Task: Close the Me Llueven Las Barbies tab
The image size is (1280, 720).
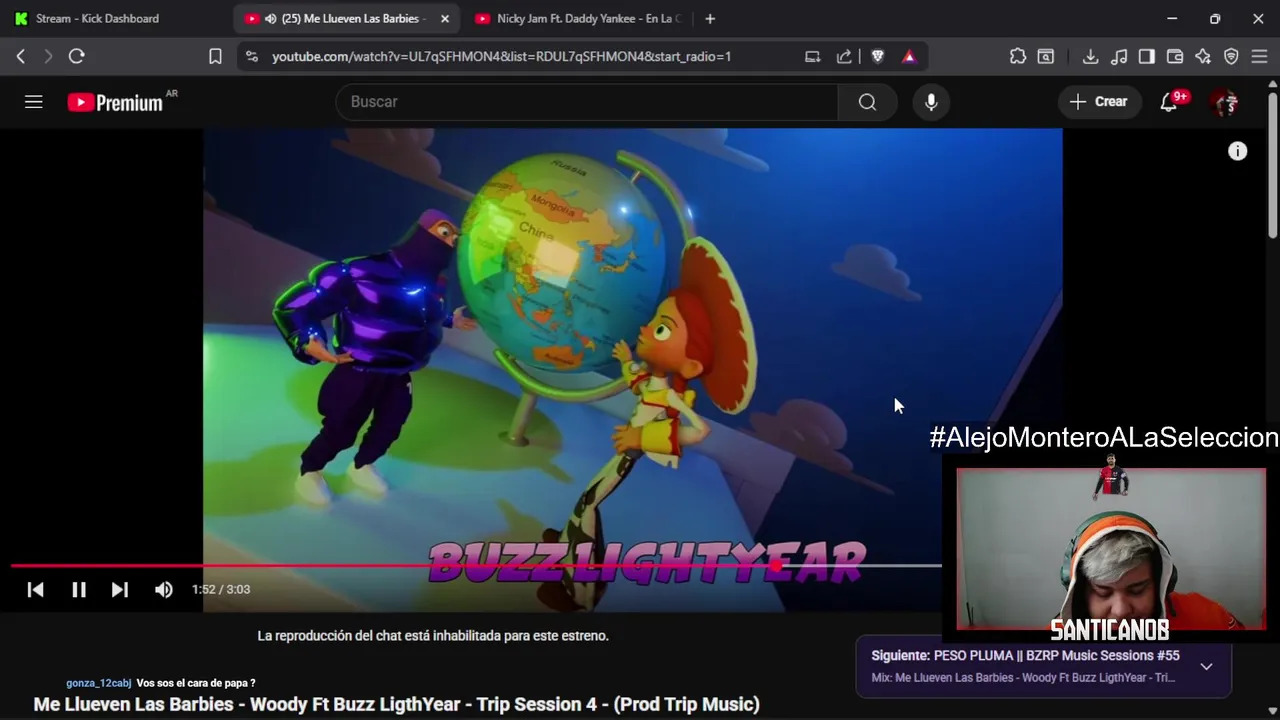Action: [445, 18]
